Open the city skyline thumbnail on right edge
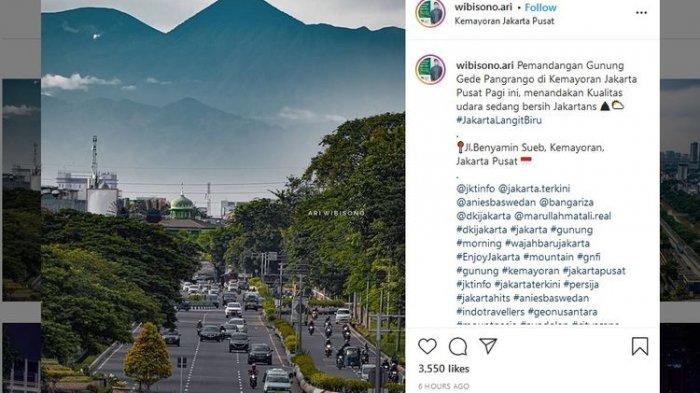The height and width of the screenshot is (393, 700). pos(680,190)
